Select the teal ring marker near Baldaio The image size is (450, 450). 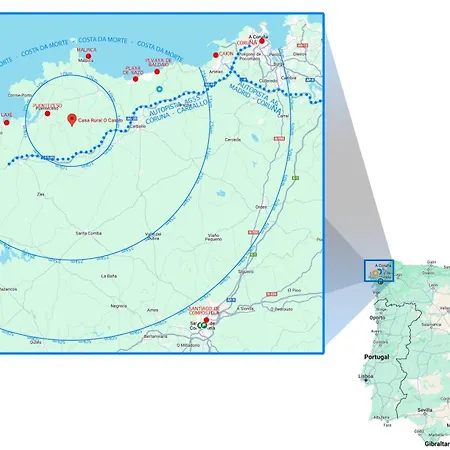159,89
